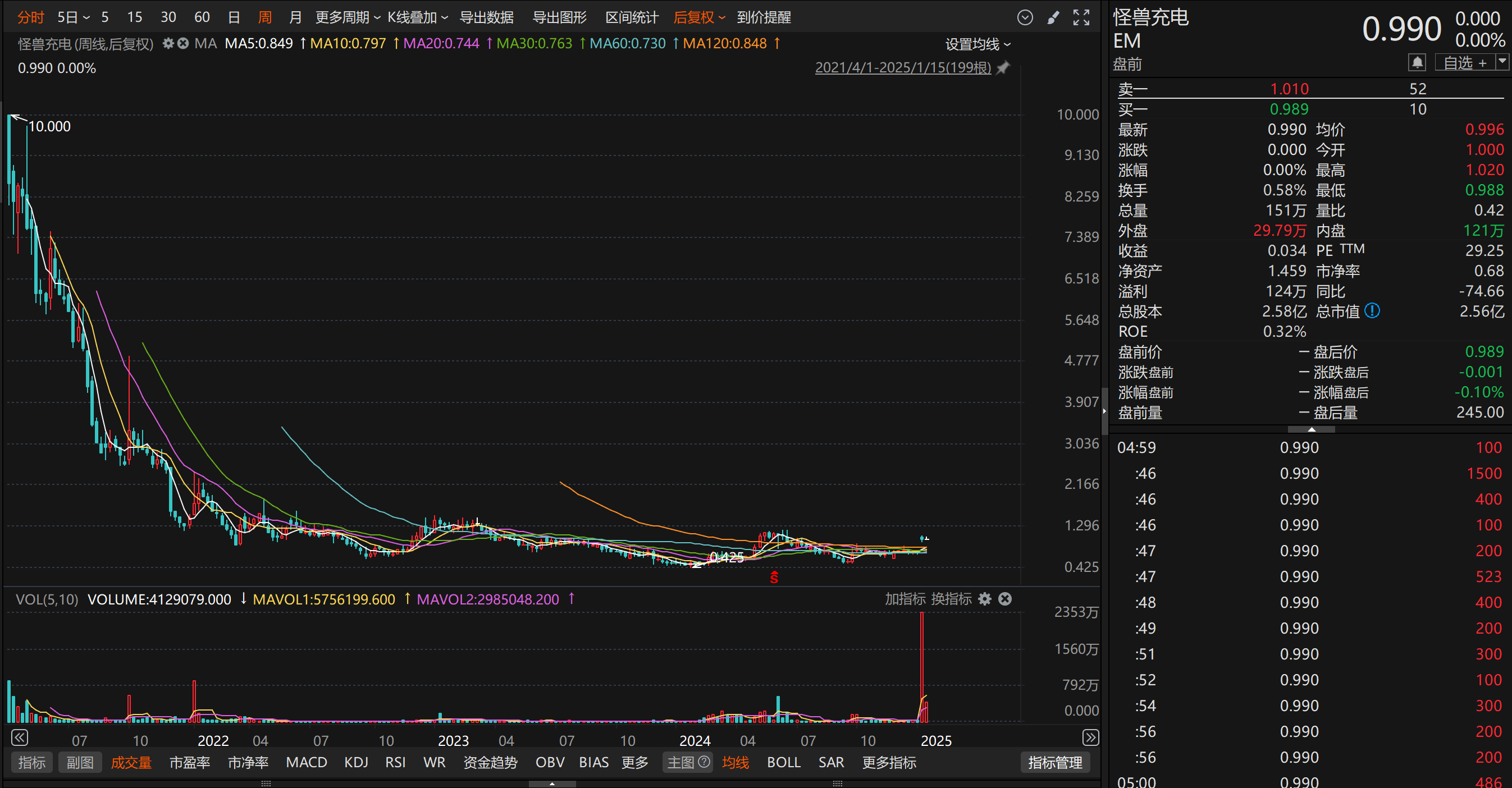Toggle the 指标 button in bottom bar
Viewport: 1512px width, 788px height.
(31, 762)
